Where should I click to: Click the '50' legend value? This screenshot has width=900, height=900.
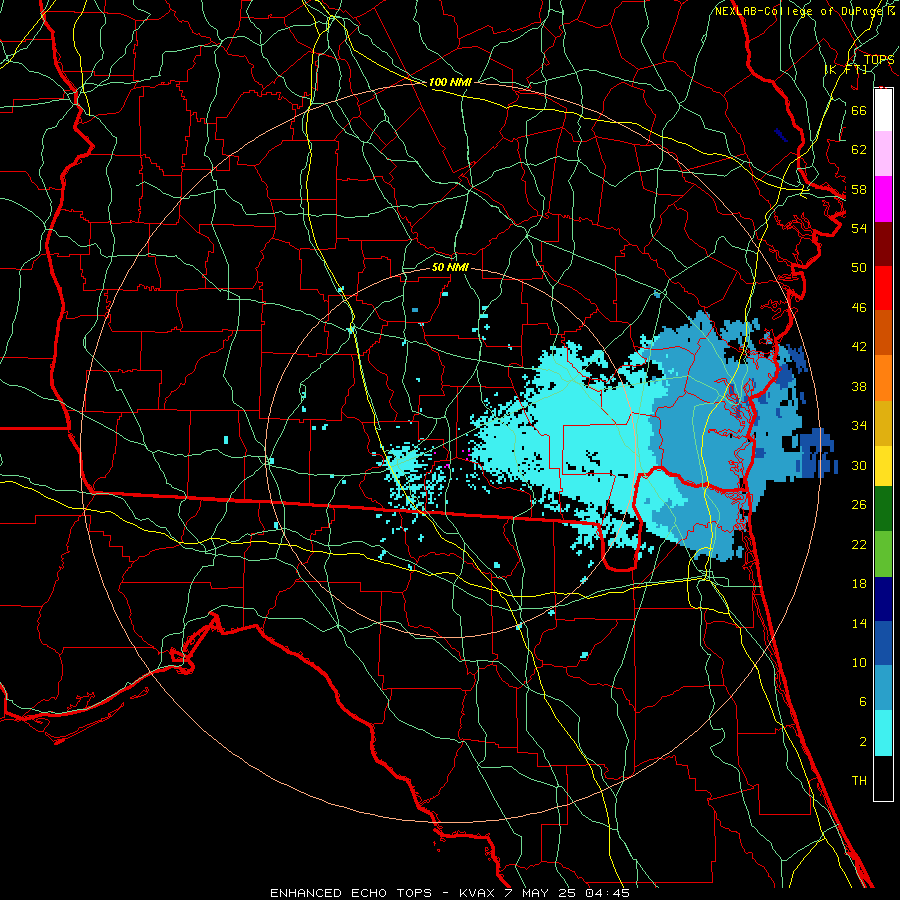pos(859,268)
